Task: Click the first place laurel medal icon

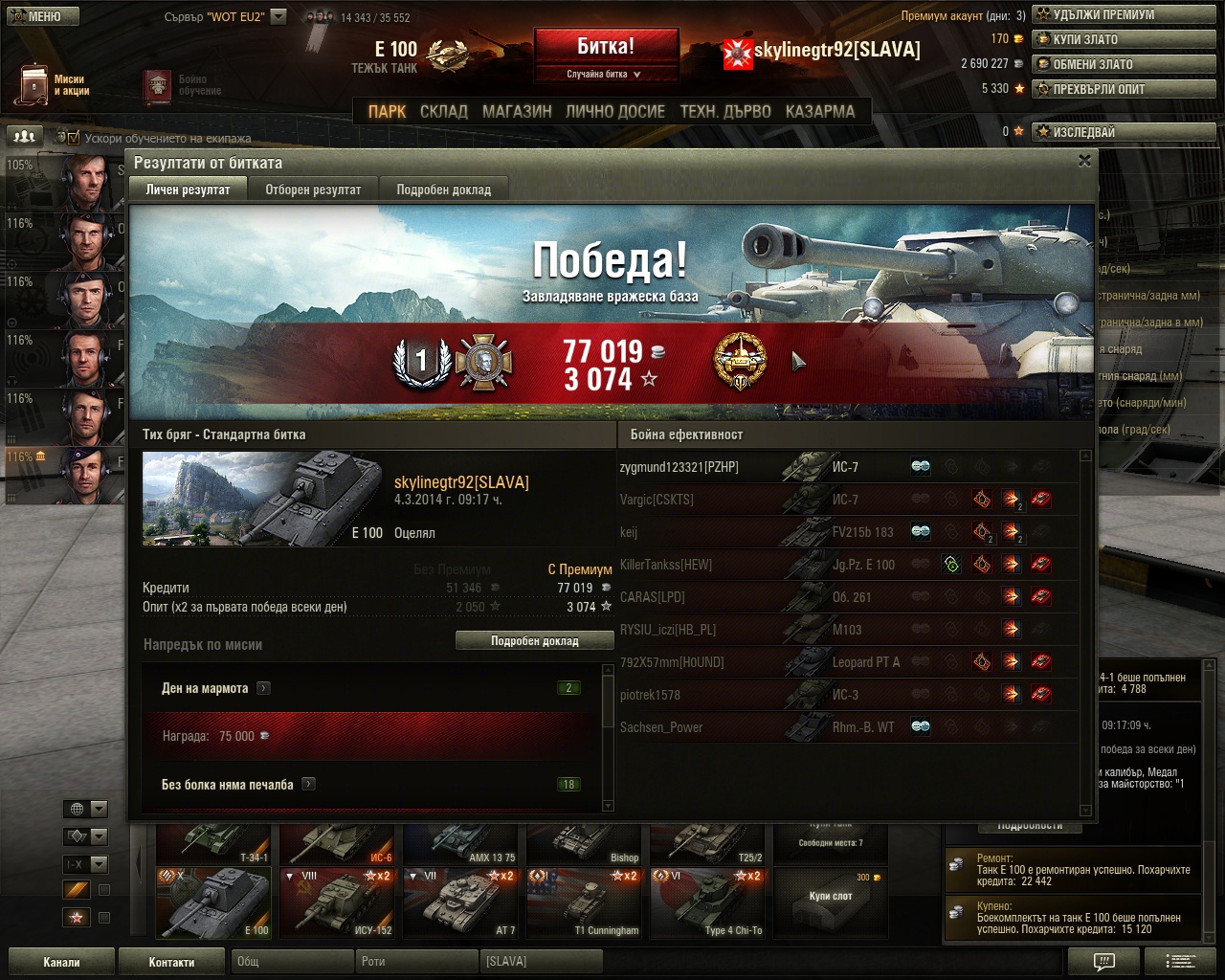Action: click(x=421, y=361)
